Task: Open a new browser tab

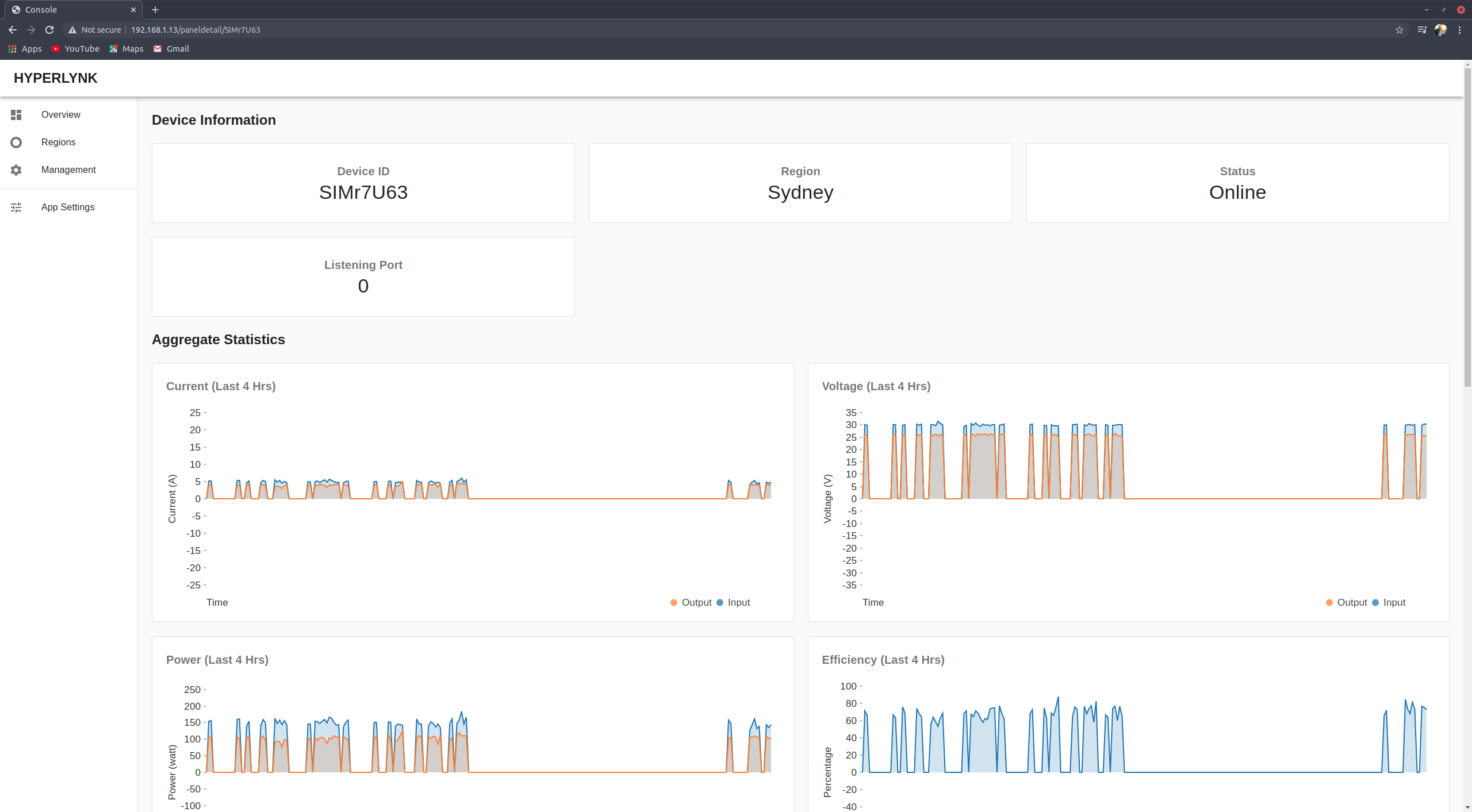Action: tap(155, 10)
